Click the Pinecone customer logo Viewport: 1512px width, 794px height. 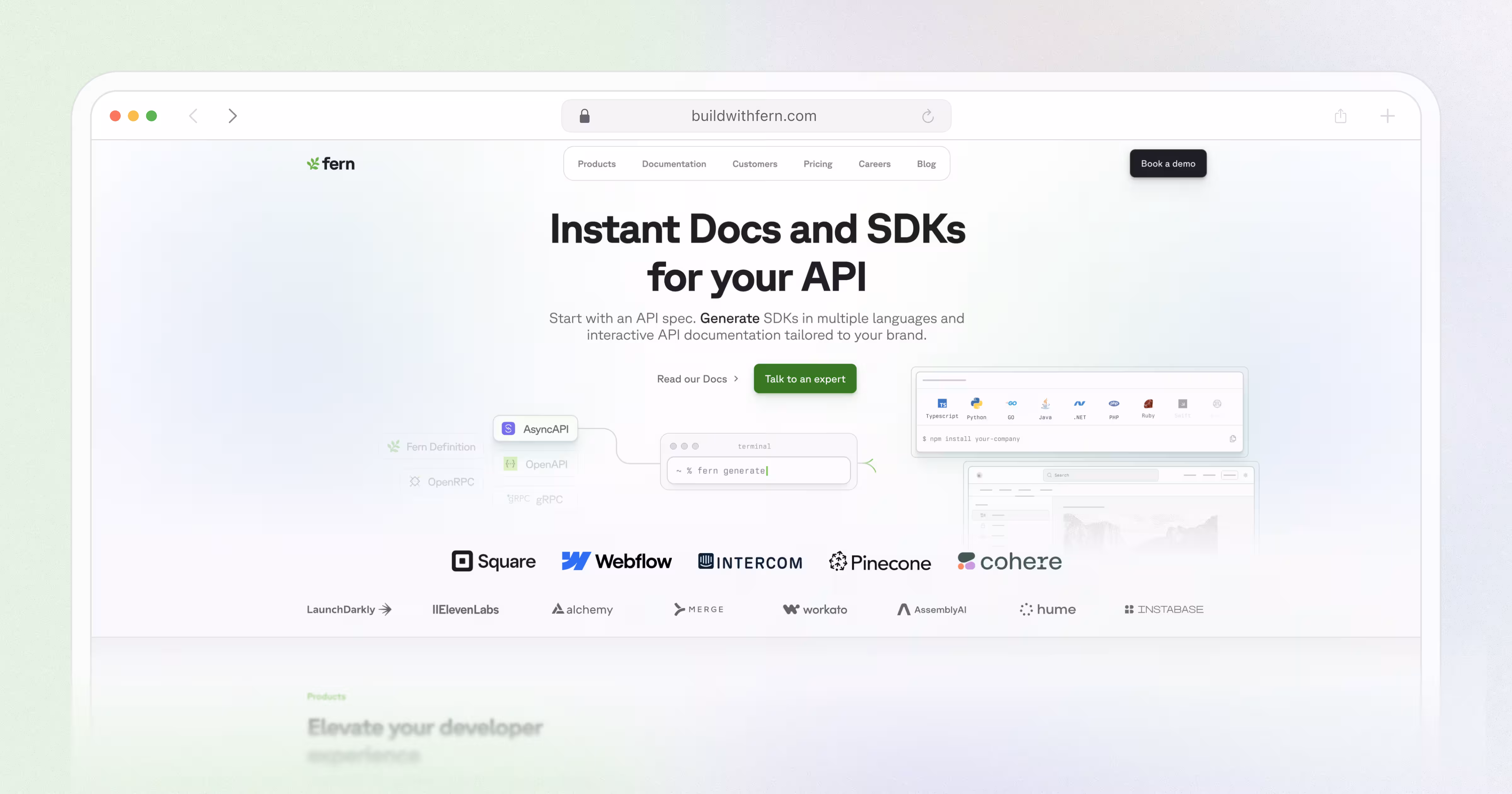[880, 562]
